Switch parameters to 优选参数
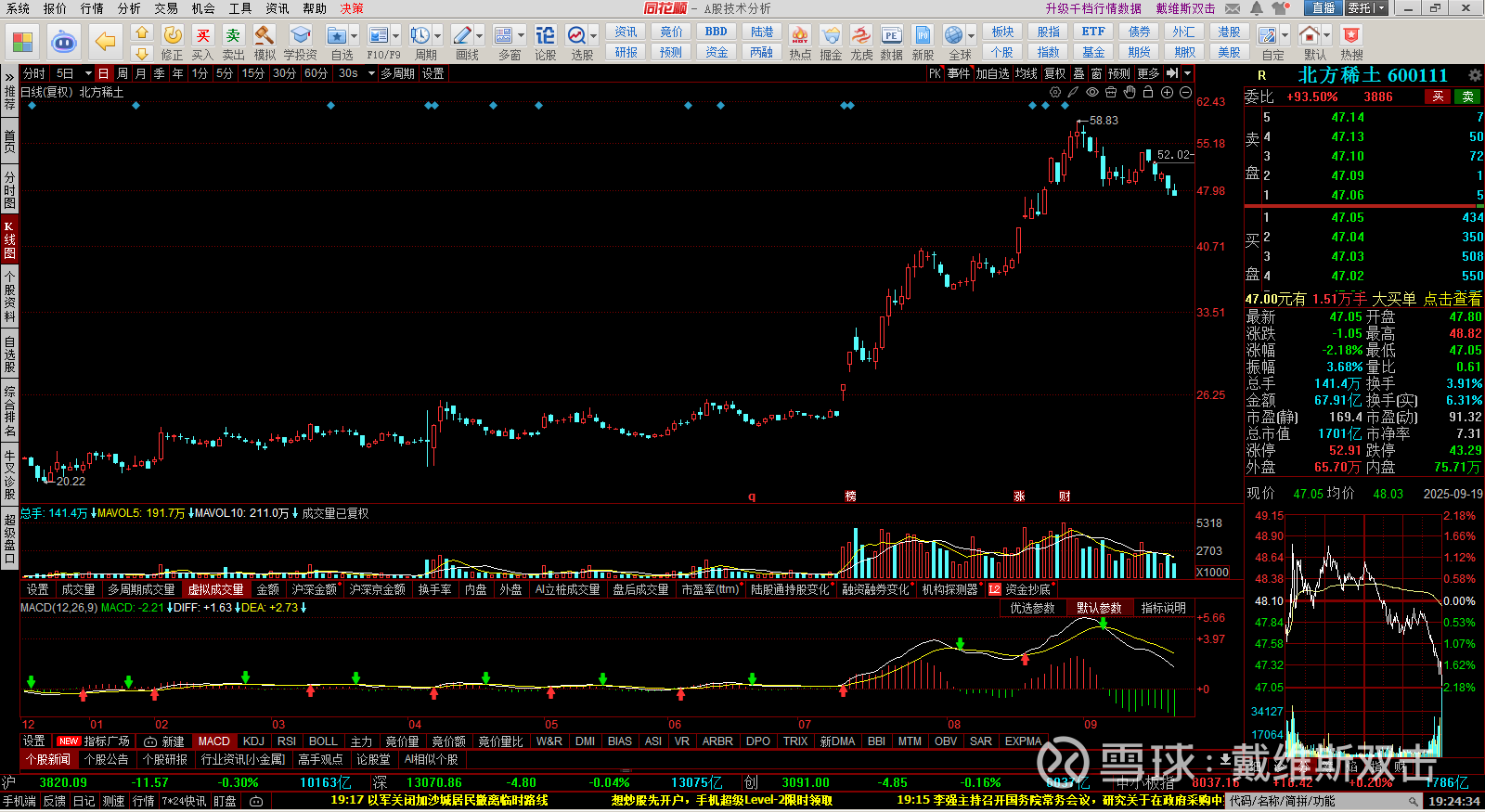The height and width of the screenshot is (812, 1485). (x=1032, y=608)
